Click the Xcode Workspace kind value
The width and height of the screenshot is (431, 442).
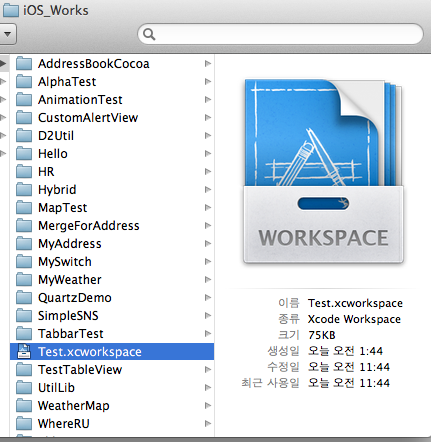click(354, 319)
